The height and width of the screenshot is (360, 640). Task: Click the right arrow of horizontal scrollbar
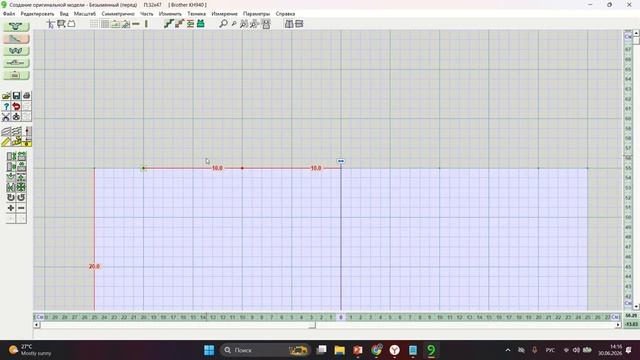tap(618, 325)
